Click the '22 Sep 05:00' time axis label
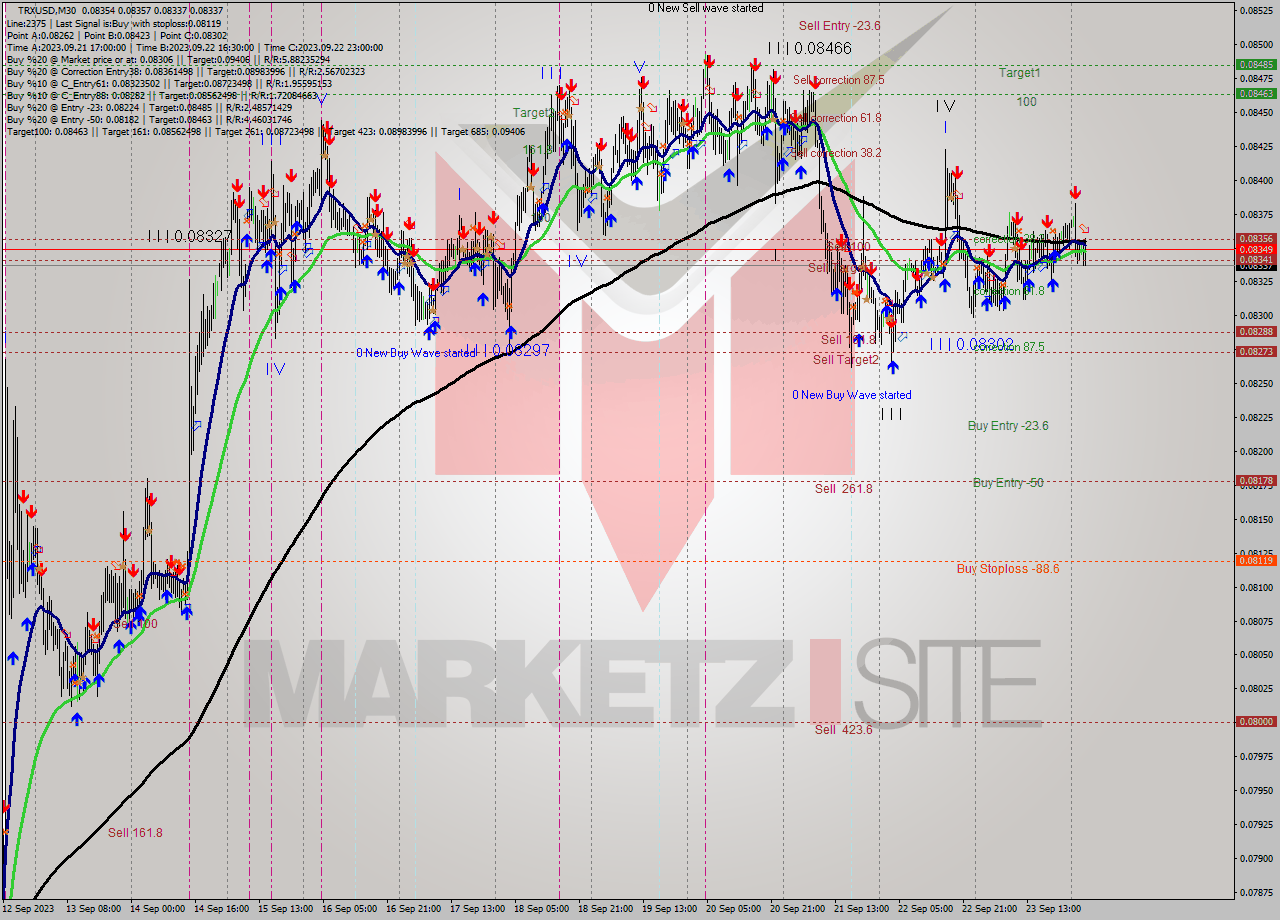The height and width of the screenshot is (920, 1280). (x=925, y=909)
